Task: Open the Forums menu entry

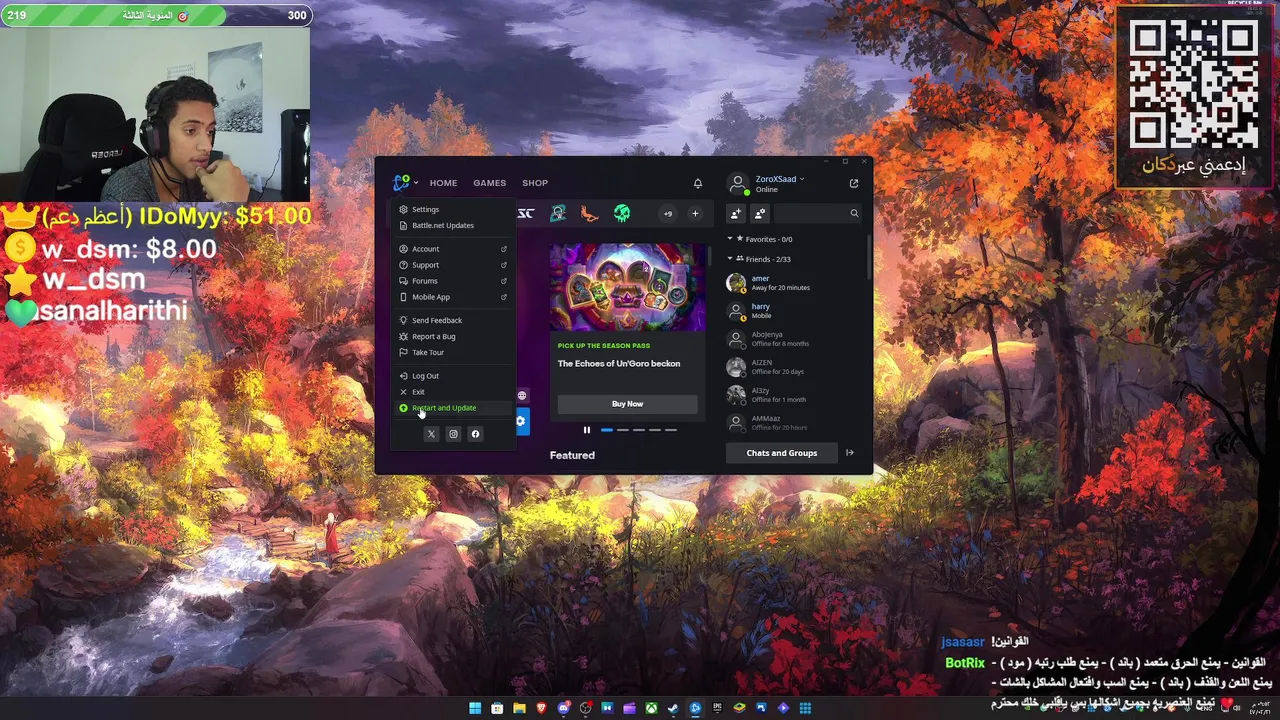Action: (x=452, y=281)
